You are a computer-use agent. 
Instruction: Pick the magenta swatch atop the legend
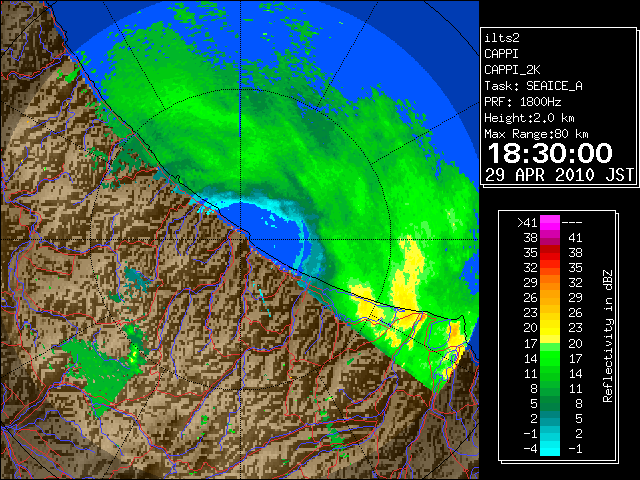click(x=550, y=223)
